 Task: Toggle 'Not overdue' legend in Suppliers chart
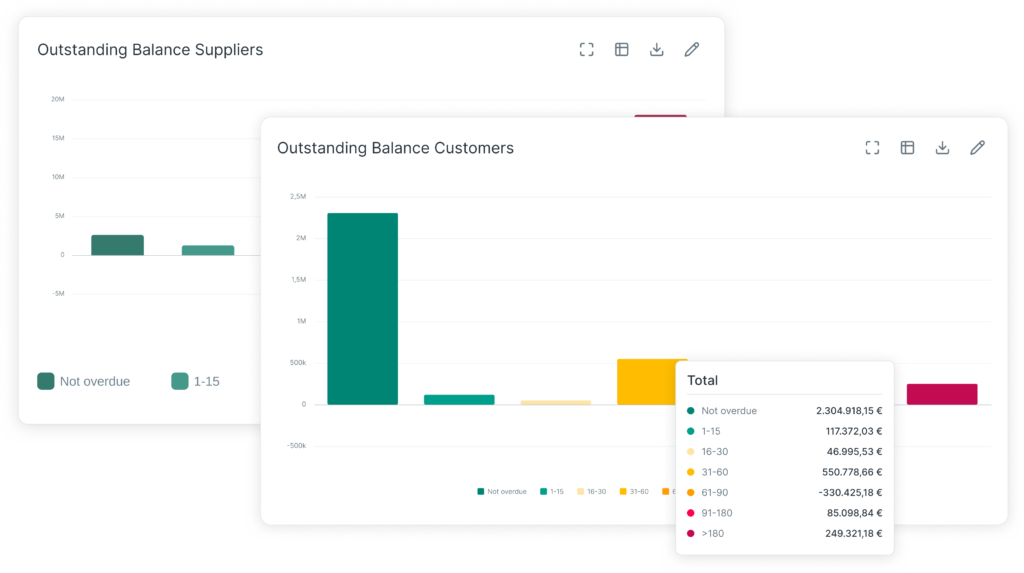click(x=84, y=381)
